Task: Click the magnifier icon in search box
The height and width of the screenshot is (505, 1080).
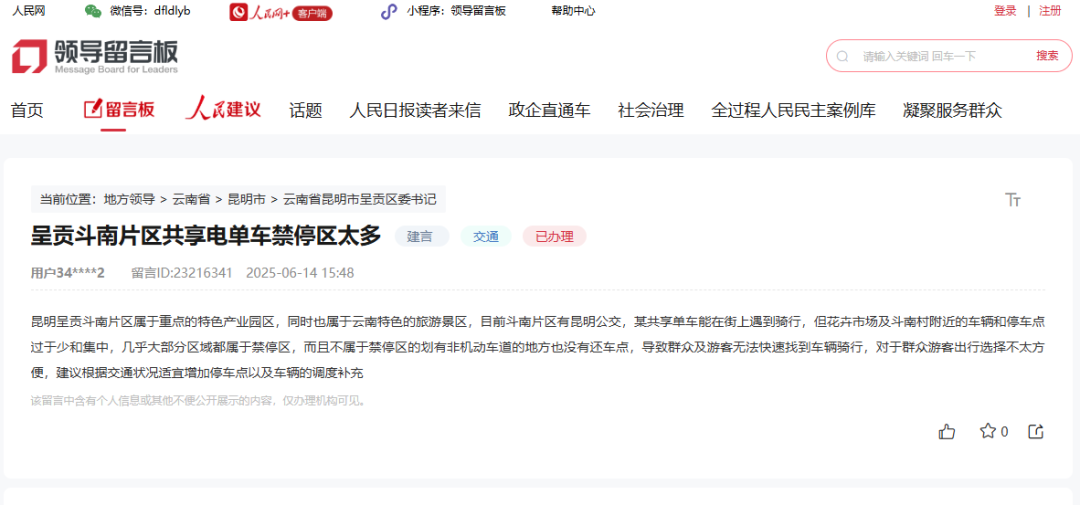Action: 843,56
